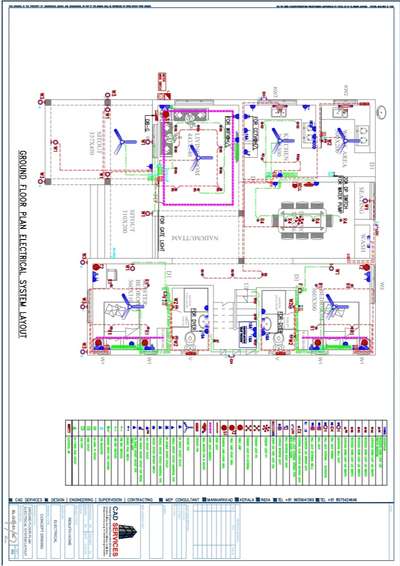Select the magenta conduit rectangle in living room
400x566 pixels.
(198, 158)
